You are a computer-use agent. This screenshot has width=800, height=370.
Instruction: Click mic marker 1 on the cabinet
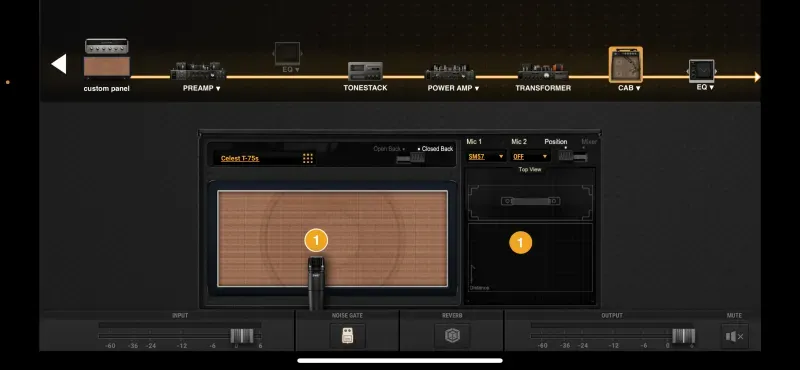click(316, 240)
